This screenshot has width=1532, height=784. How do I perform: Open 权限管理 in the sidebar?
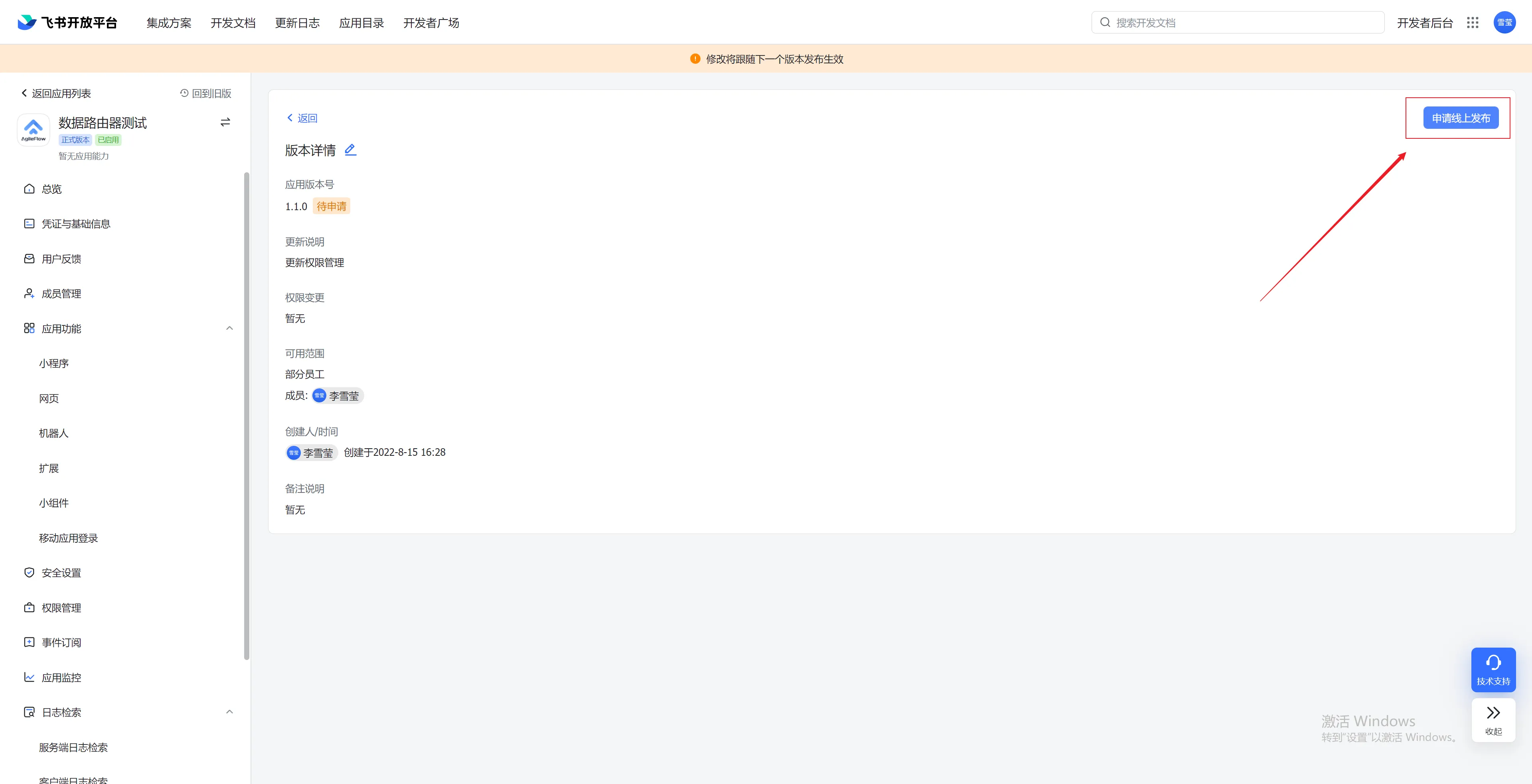(x=61, y=607)
